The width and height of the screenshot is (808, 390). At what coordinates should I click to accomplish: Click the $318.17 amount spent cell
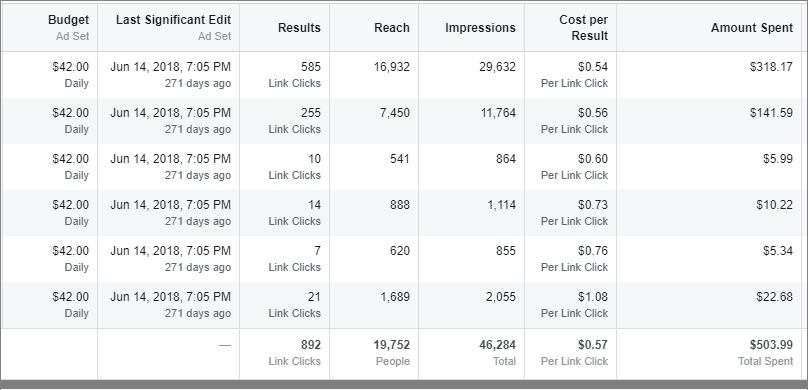[x=771, y=66]
